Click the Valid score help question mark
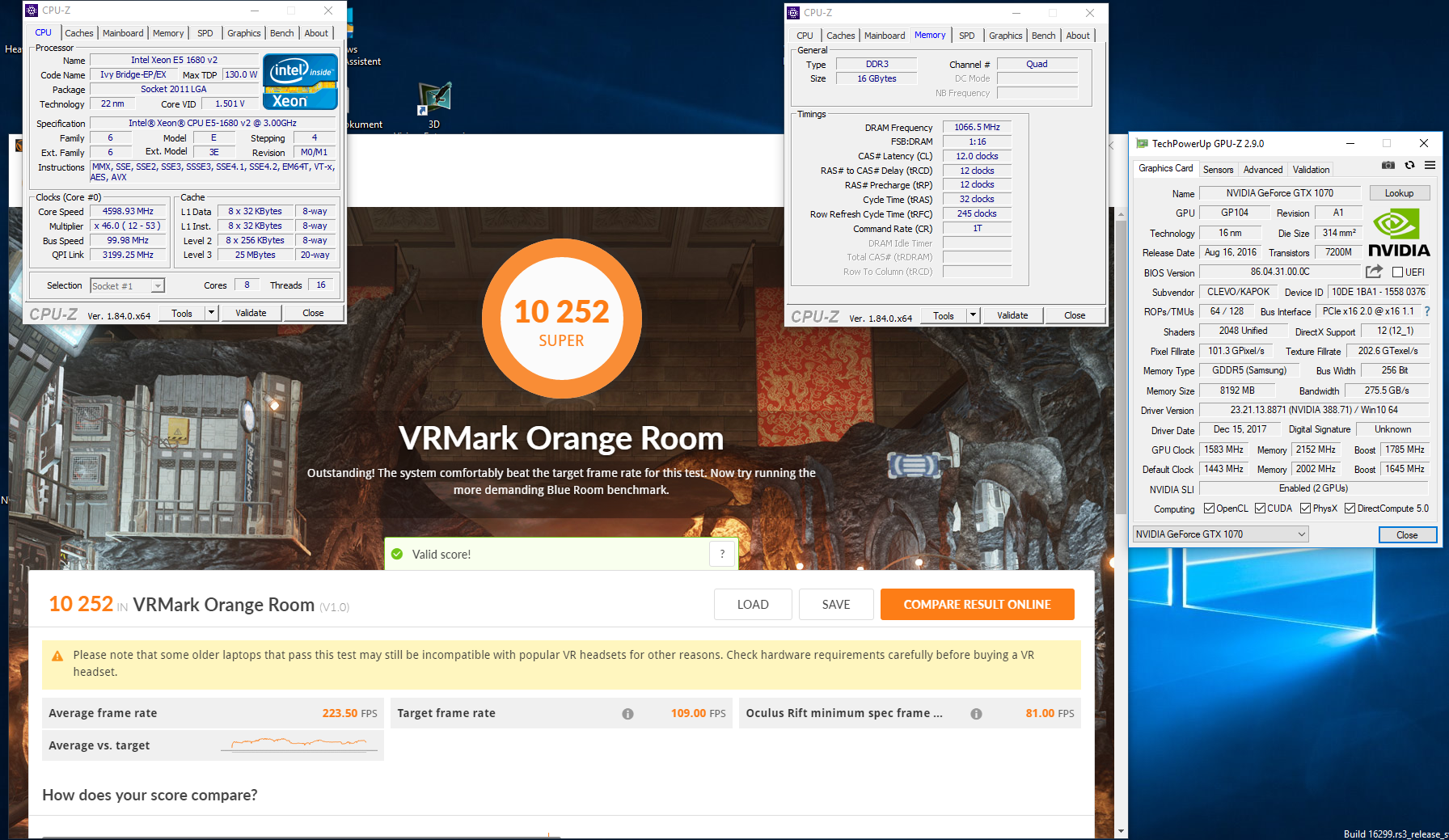Viewport: 1449px width, 840px height. pyautogui.click(x=722, y=554)
